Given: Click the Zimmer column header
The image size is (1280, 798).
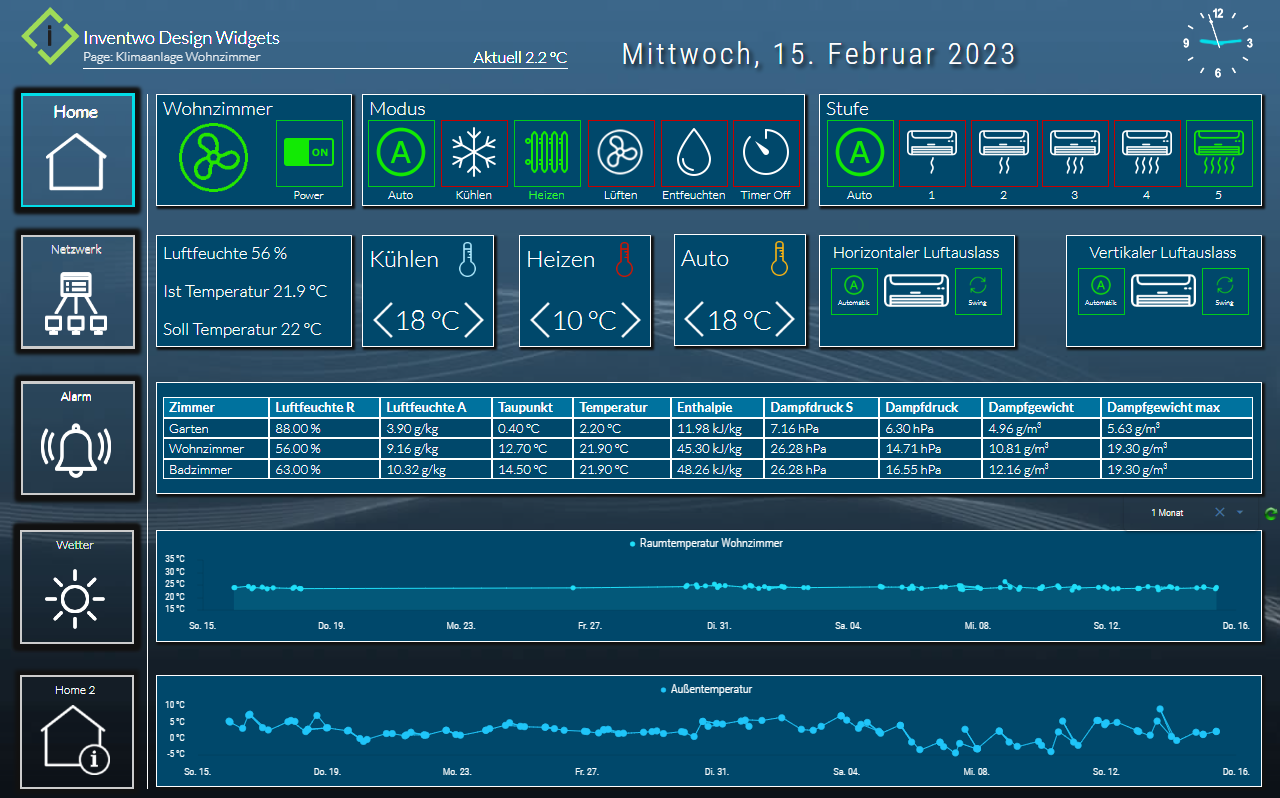Looking at the screenshot, I should click(x=216, y=407).
